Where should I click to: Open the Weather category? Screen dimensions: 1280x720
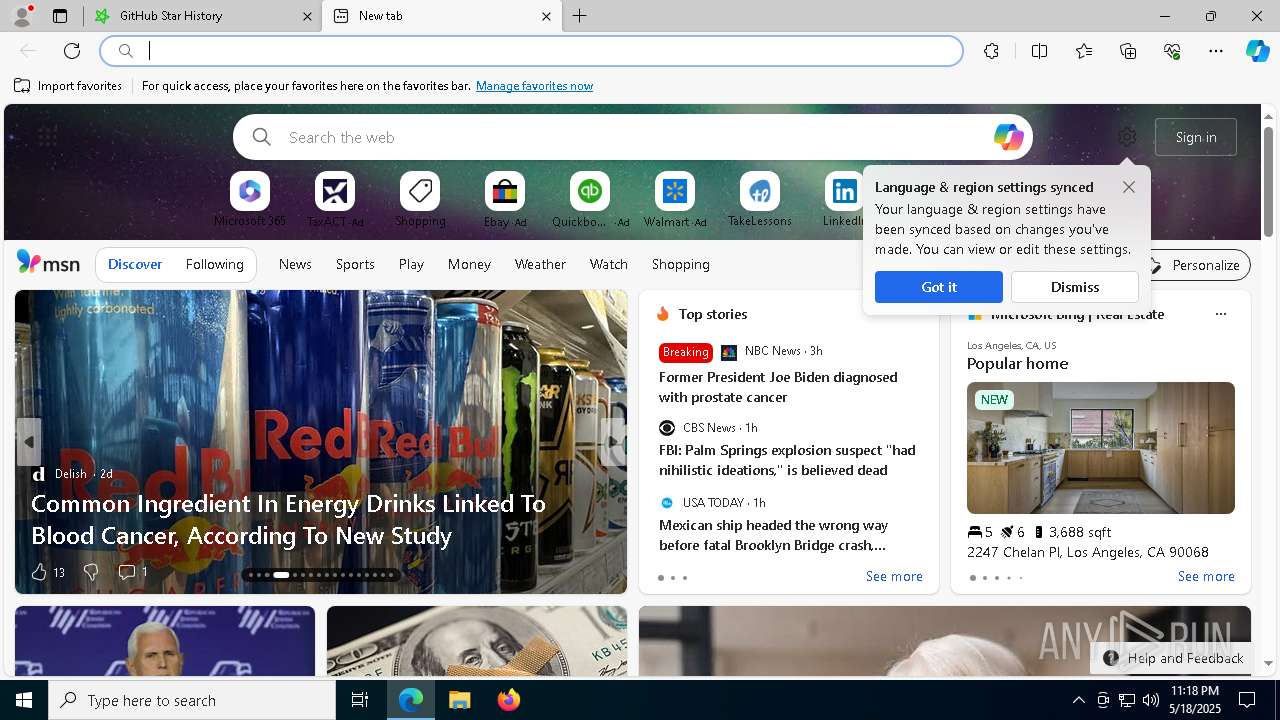(x=540, y=264)
